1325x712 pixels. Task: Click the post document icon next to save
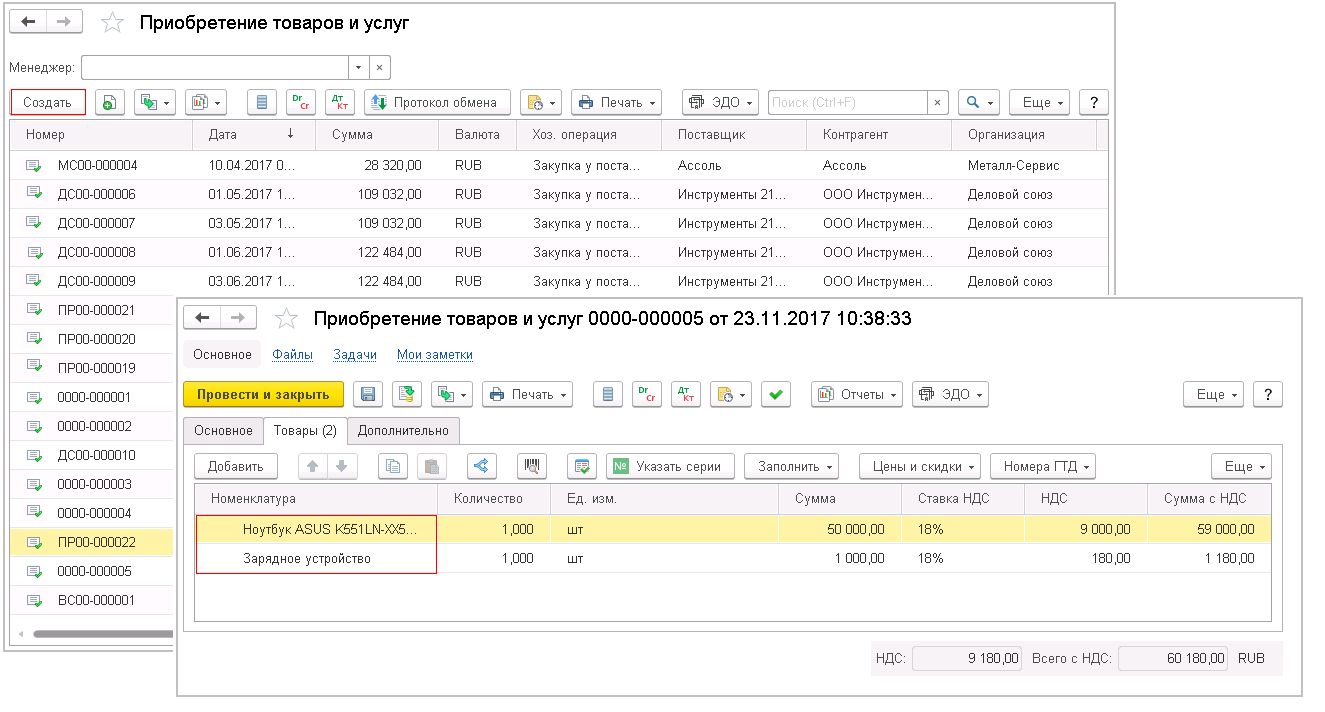pyautogui.click(x=407, y=395)
